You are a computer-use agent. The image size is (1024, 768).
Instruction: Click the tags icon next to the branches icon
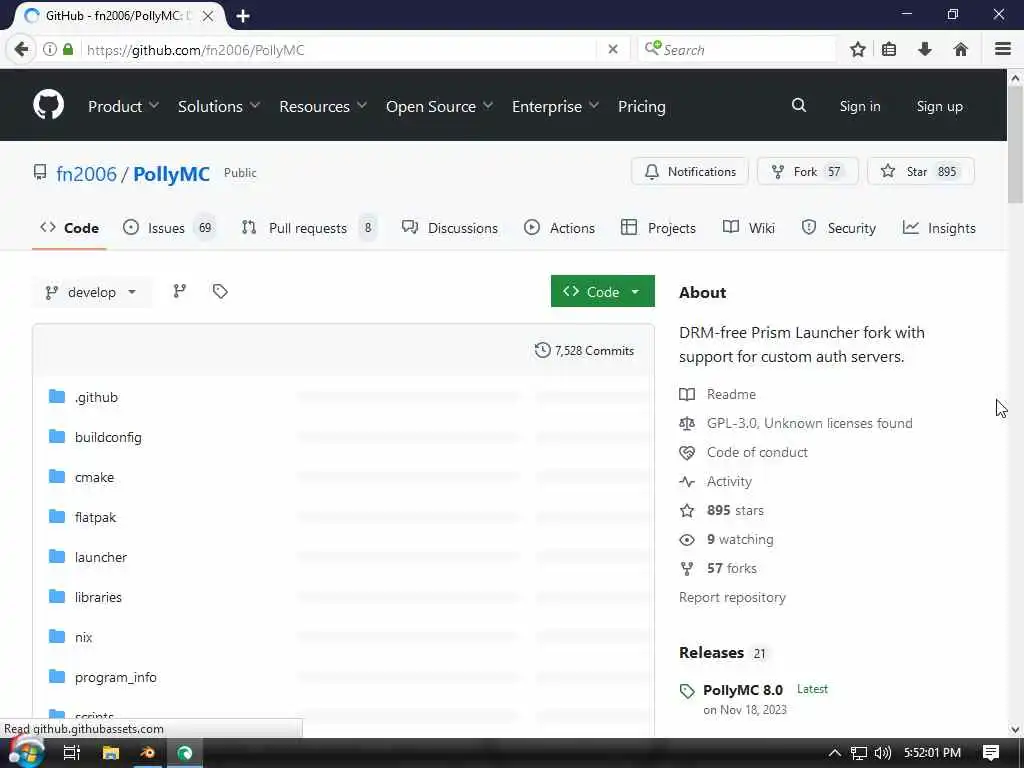(220, 291)
